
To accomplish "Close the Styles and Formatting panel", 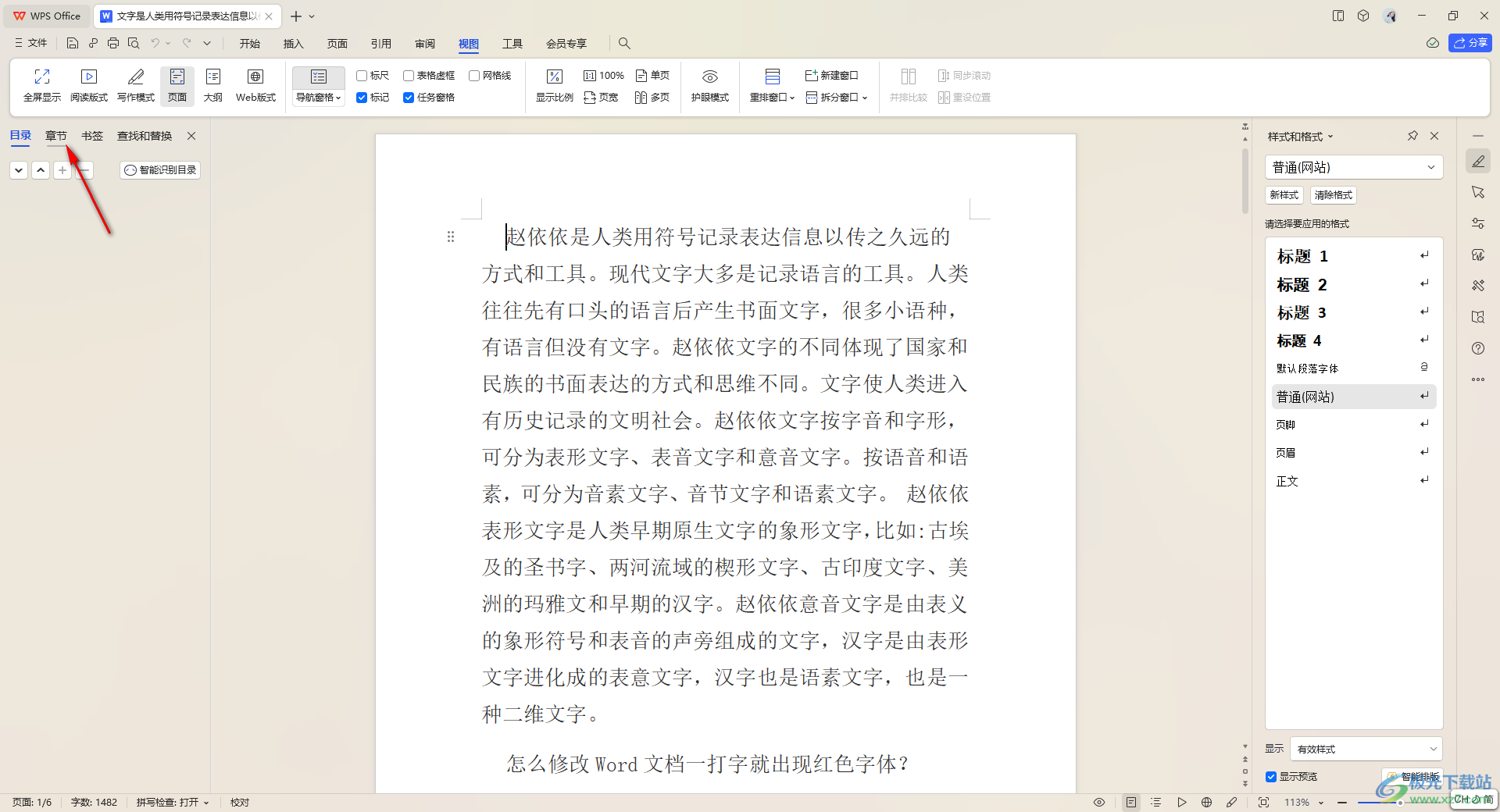I will pyautogui.click(x=1434, y=136).
